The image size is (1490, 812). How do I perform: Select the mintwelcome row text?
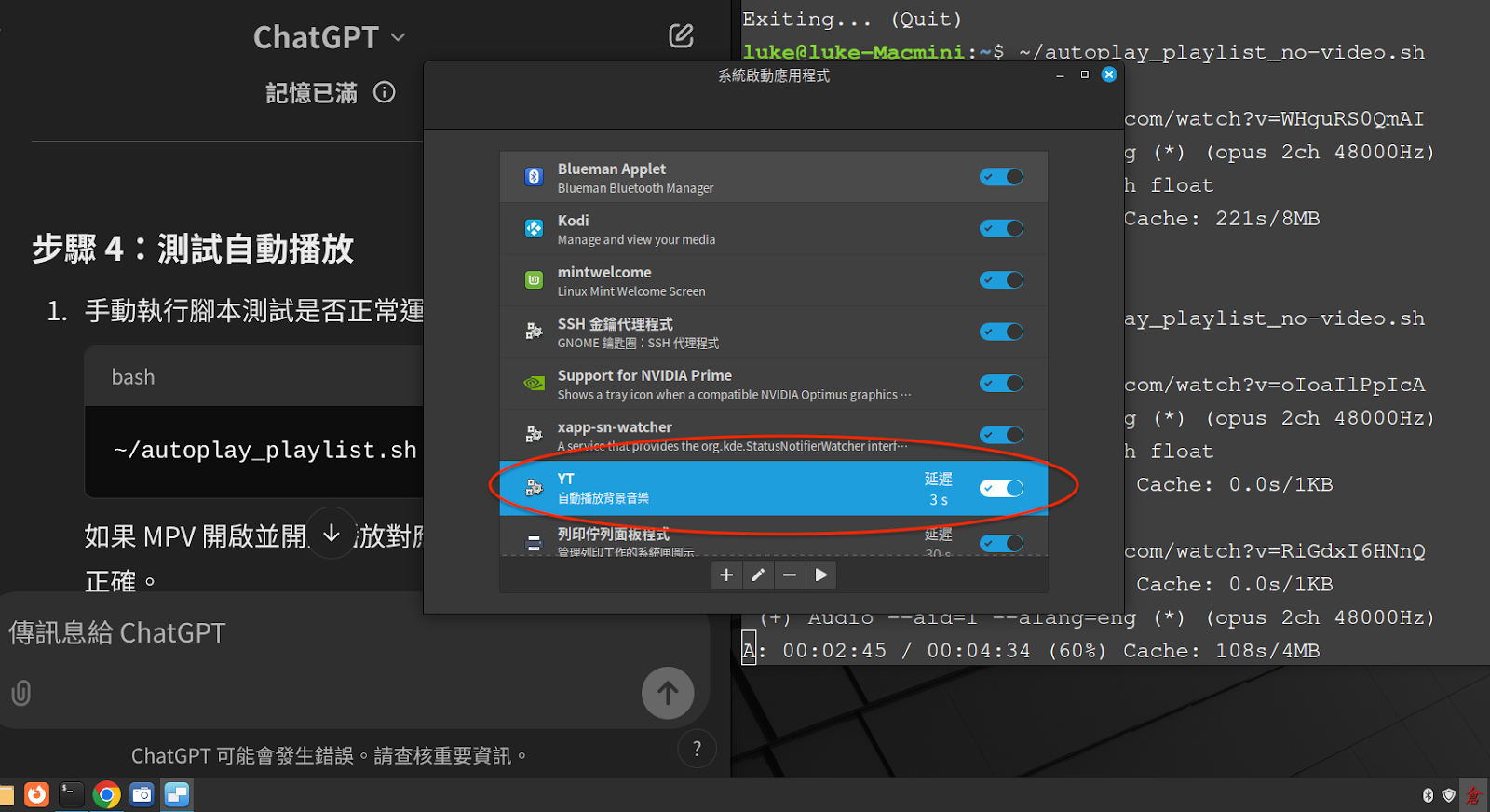(x=631, y=281)
